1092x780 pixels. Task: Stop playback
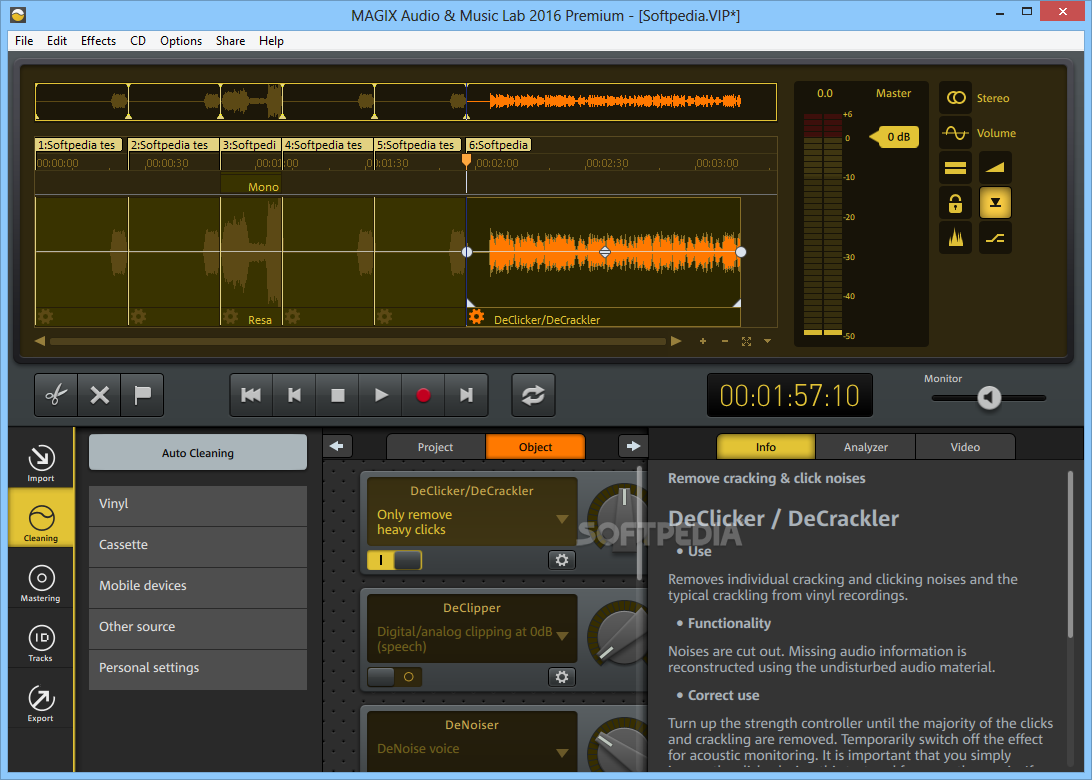(x=337, y=395)
